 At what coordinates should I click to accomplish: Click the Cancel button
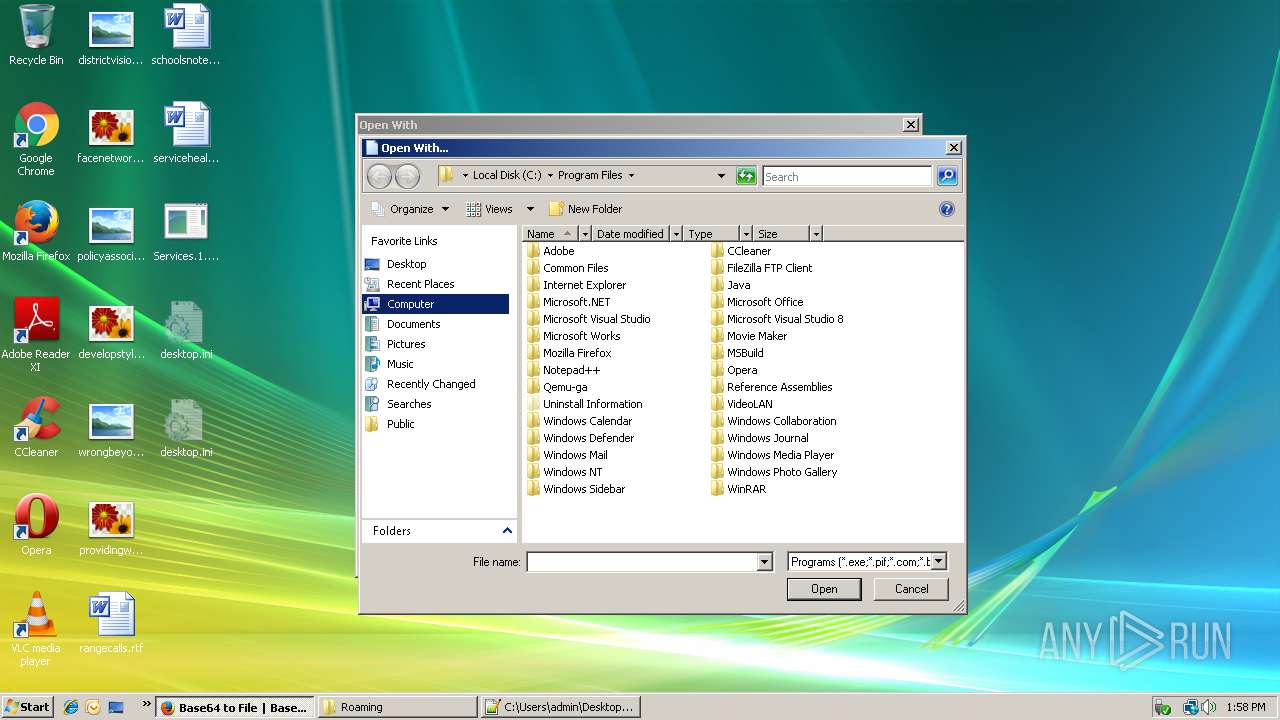(x=911, y=589)
